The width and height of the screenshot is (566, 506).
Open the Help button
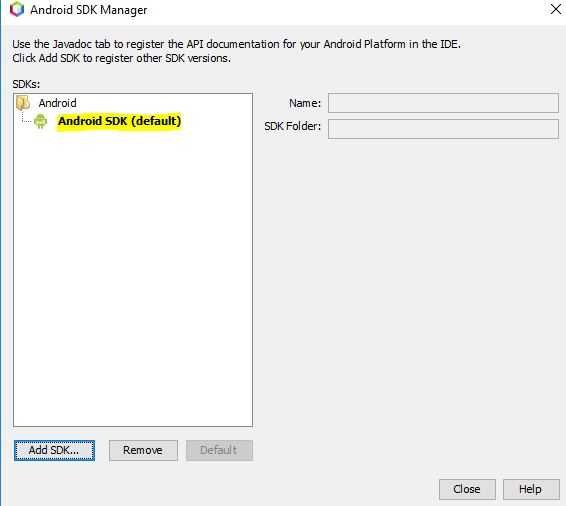531,489
